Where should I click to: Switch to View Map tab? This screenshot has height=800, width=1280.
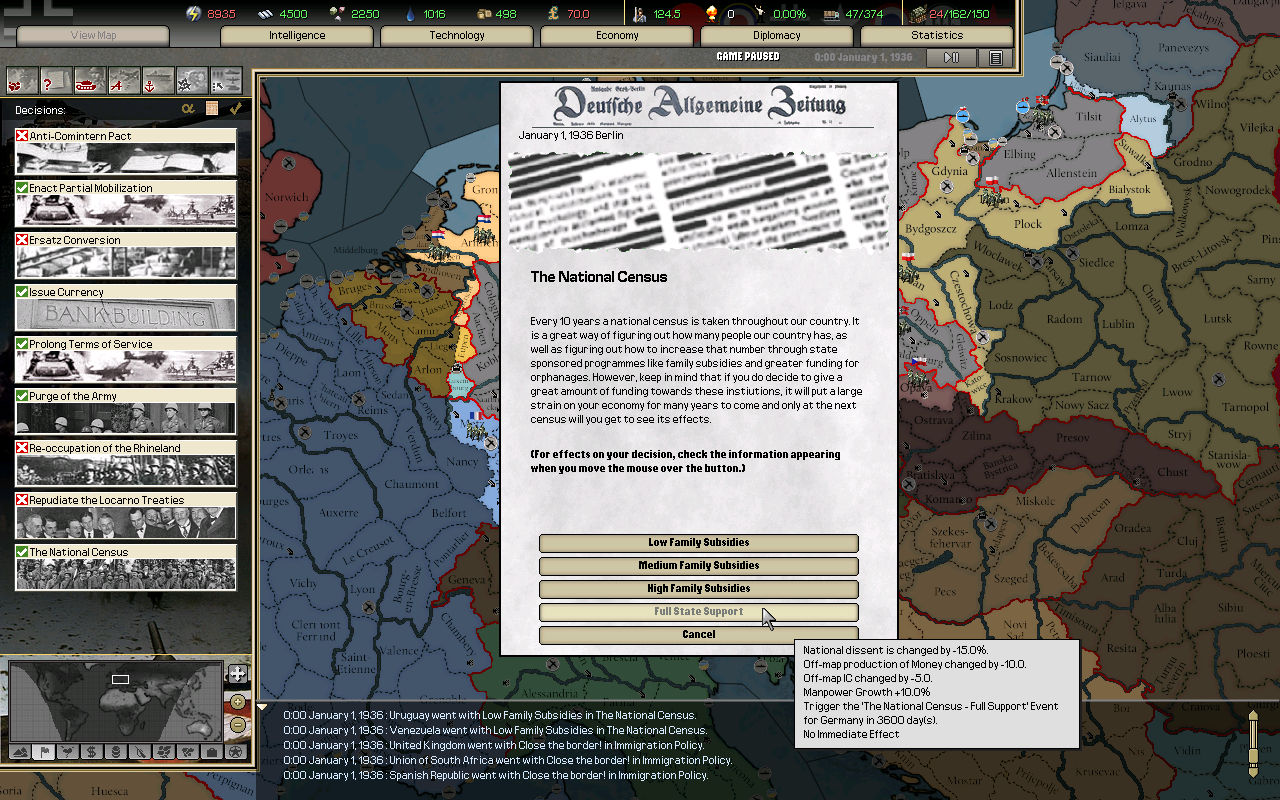93,36
